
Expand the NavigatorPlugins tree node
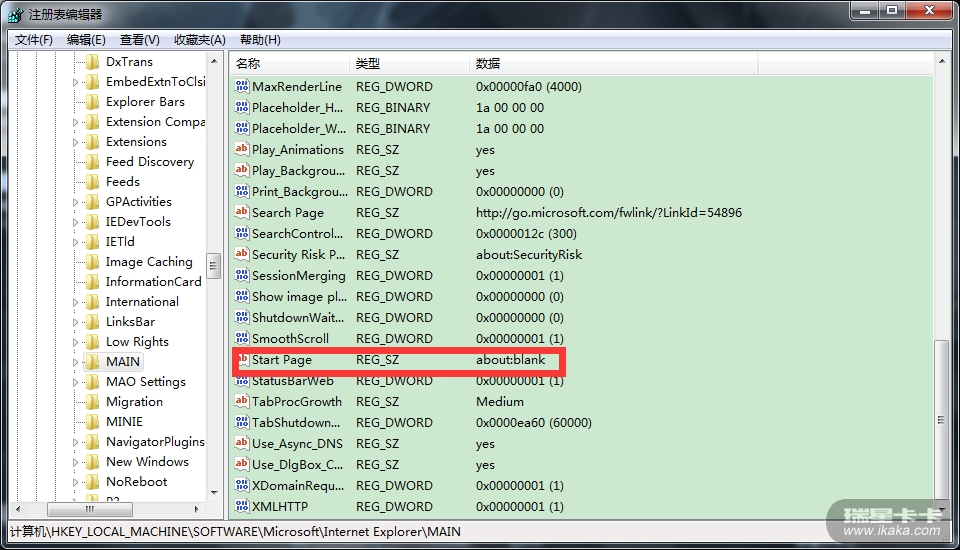point(75,442)
